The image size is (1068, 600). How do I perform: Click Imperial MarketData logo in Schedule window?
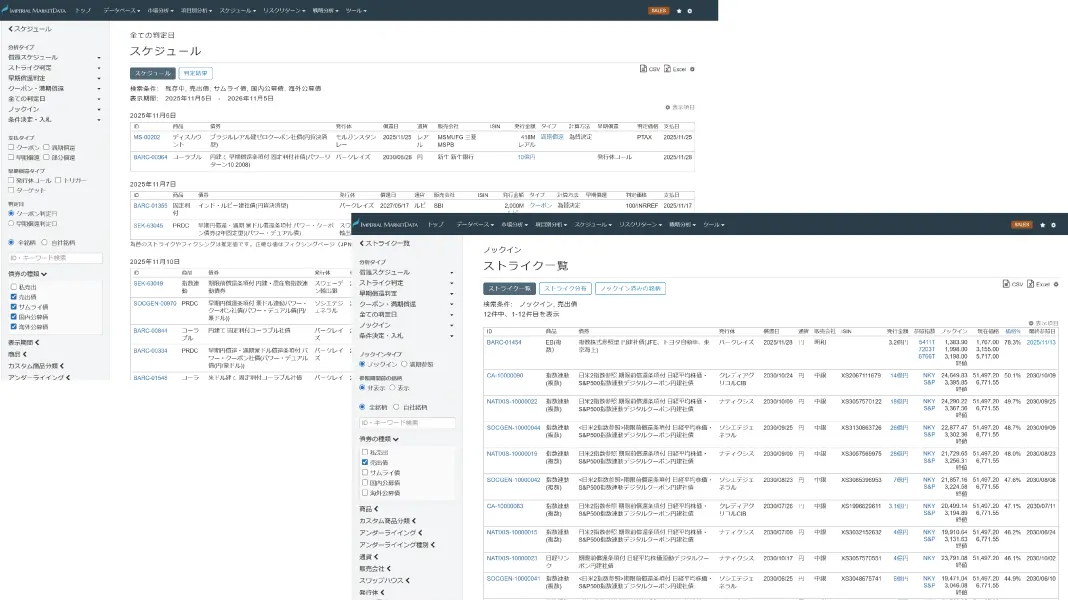click(33, 10)
